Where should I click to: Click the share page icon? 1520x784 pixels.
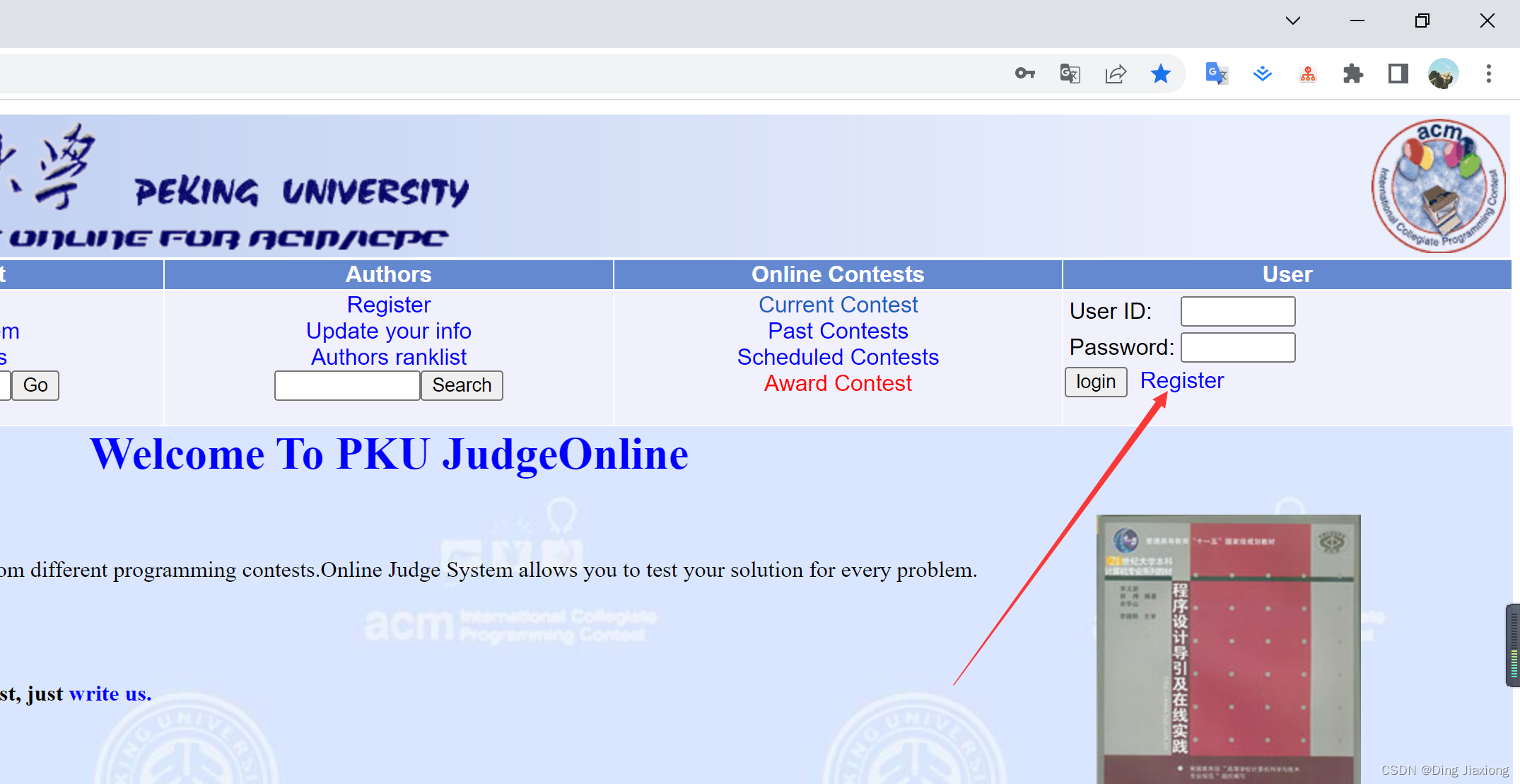(x=1116, y=74)
